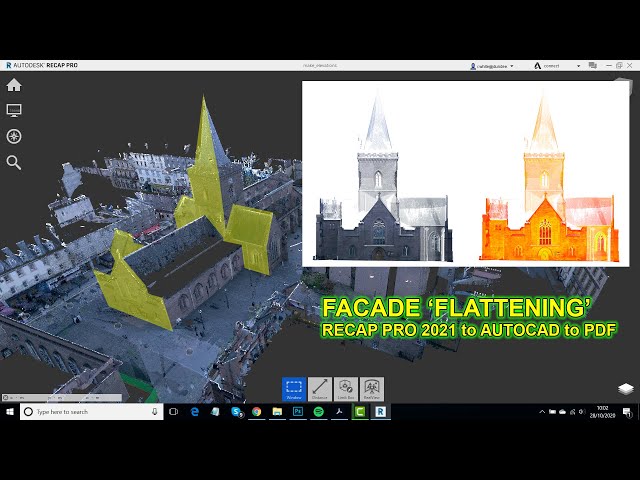Click the volume icon in system tray
Image resolution: width=640 pixels, height=480 pixels.
click(582, 412)
